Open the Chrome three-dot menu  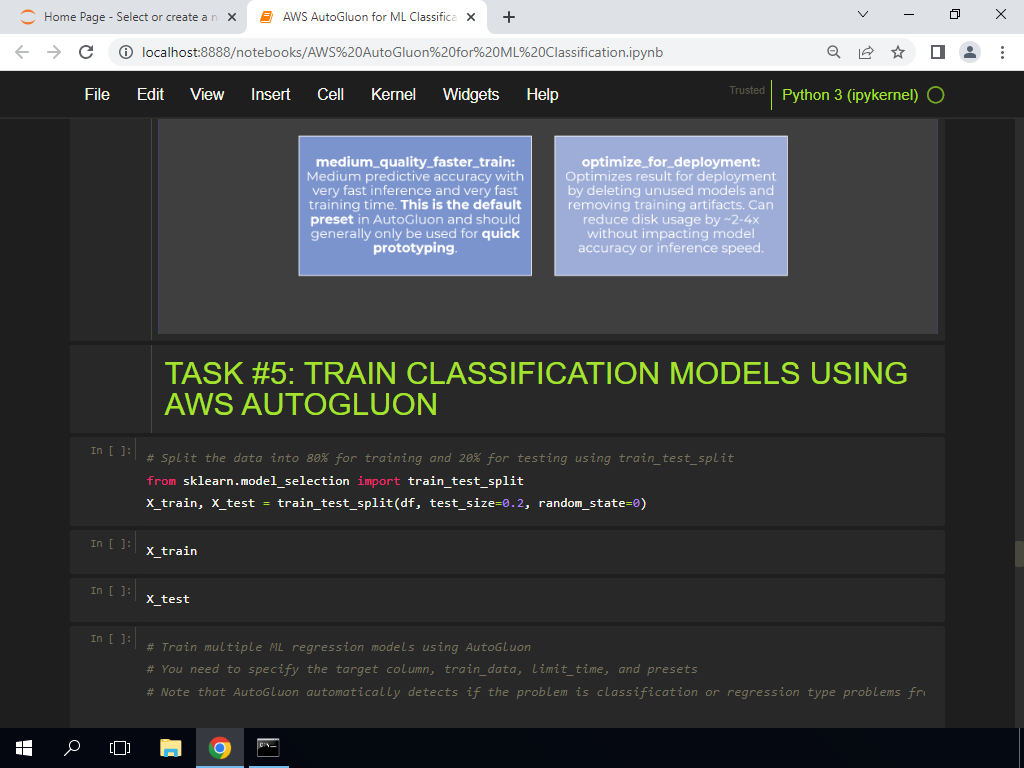pyautogui.click(x=1002, y=52)
